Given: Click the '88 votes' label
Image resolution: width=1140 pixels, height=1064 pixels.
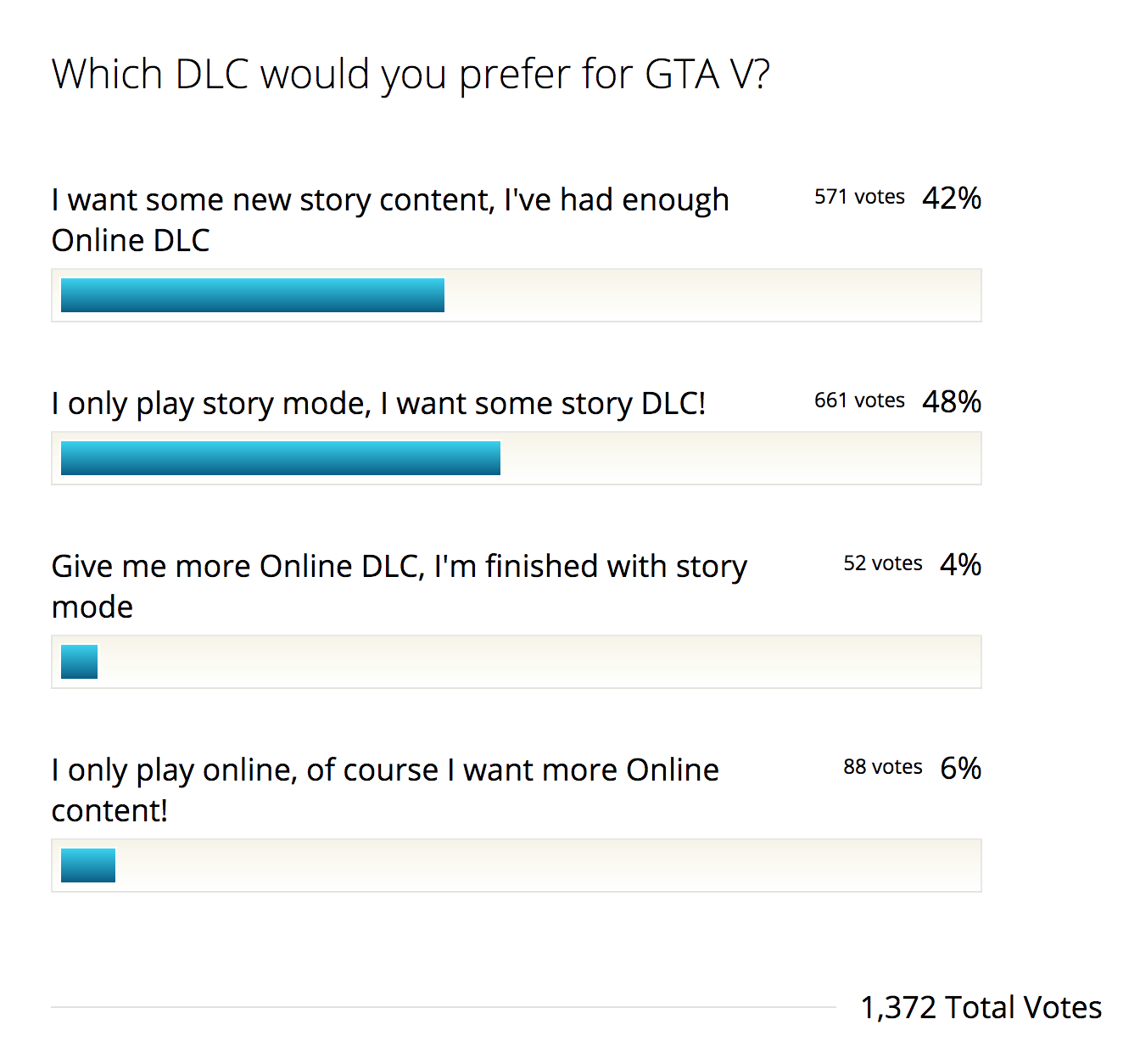Looking at the screenshot, I should point(882,767).
